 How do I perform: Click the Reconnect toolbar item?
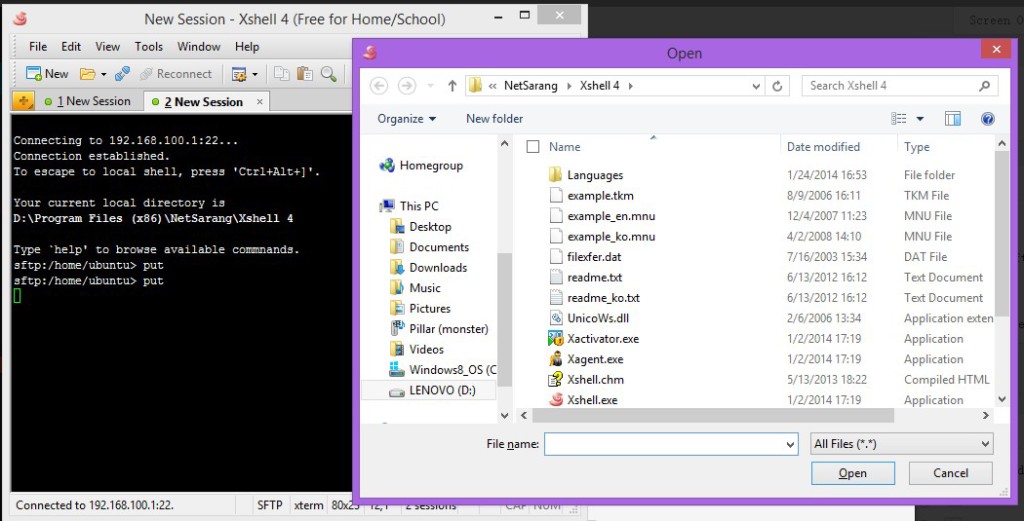coord(176,74)
